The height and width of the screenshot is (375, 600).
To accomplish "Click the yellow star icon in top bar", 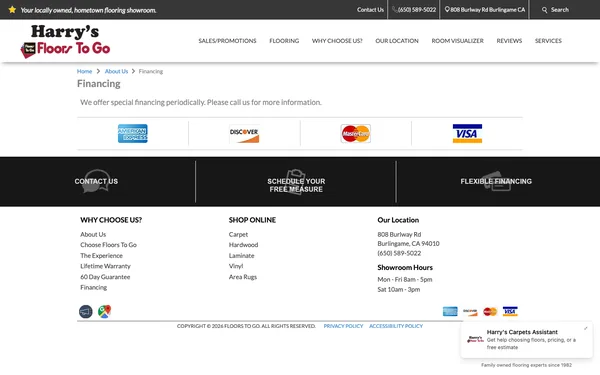I will tap(12, 10).
